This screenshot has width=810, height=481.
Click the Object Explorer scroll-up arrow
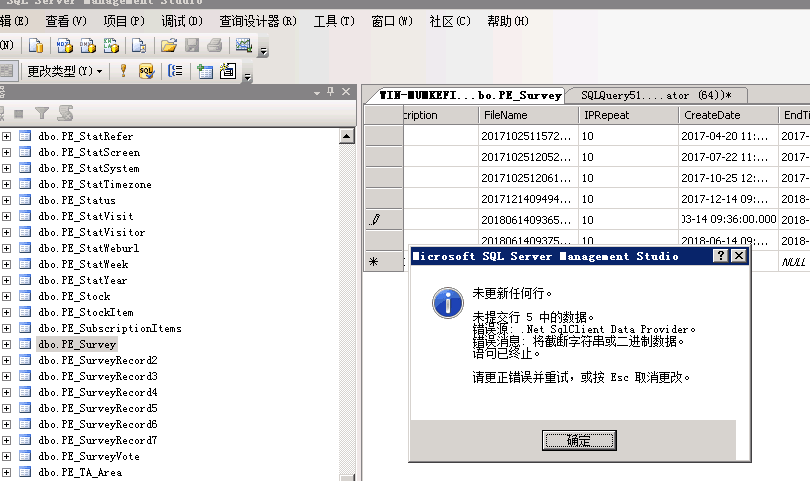tap(347, 136)
